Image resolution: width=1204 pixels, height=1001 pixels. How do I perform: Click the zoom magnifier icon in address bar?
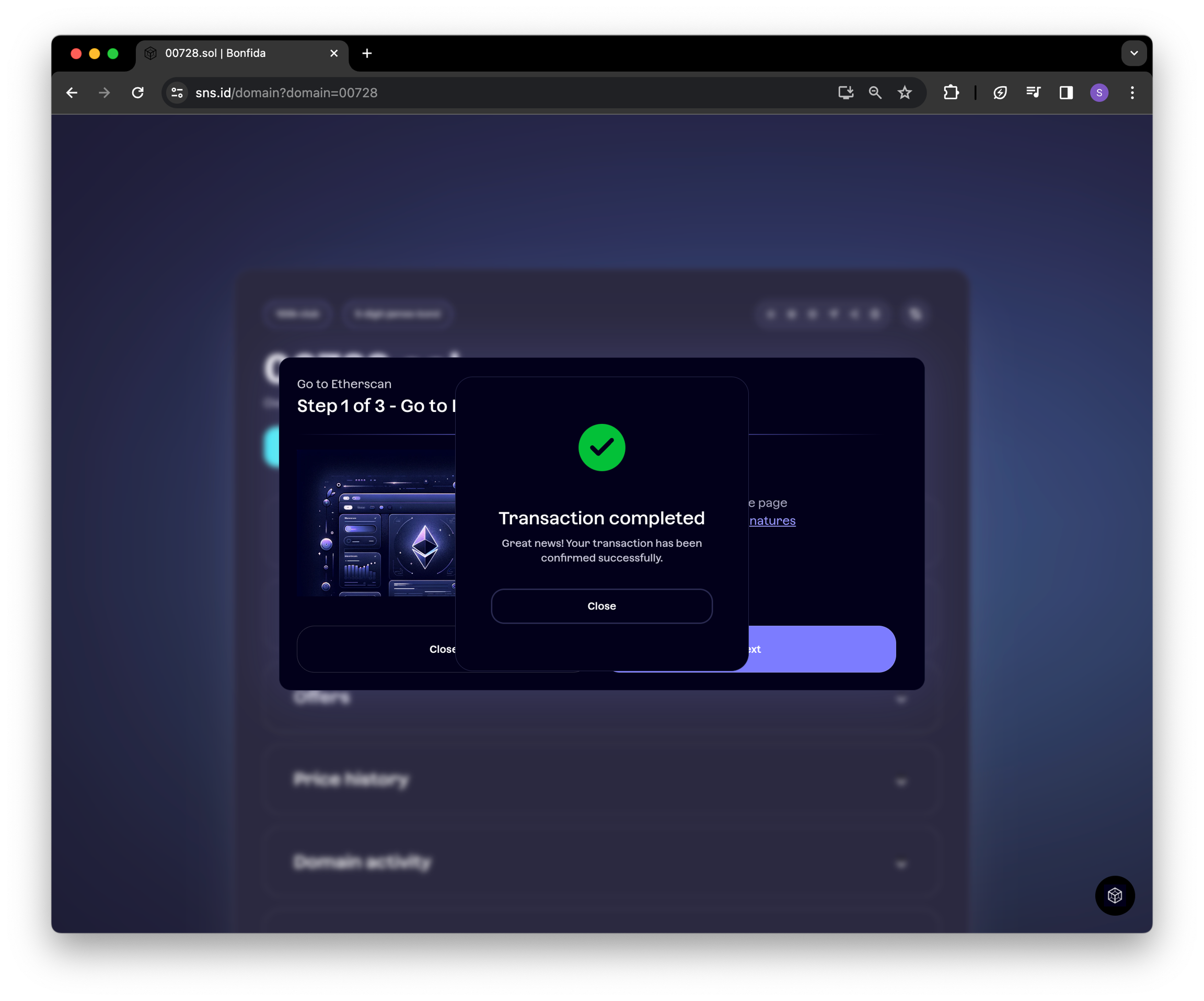(874, 93)
